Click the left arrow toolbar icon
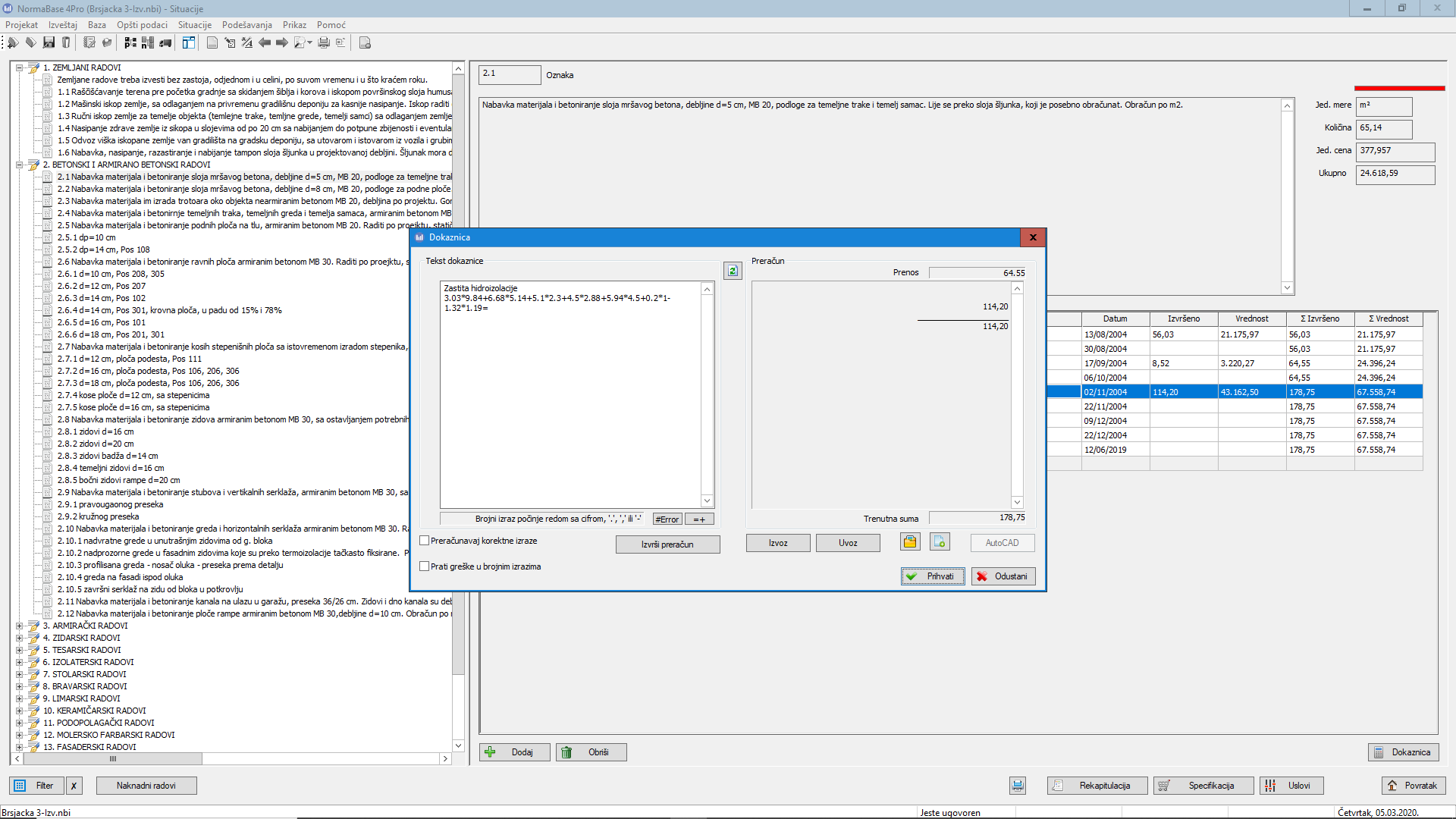The width and height of the screenshot is (1456, 819). (x=265, y=43)
